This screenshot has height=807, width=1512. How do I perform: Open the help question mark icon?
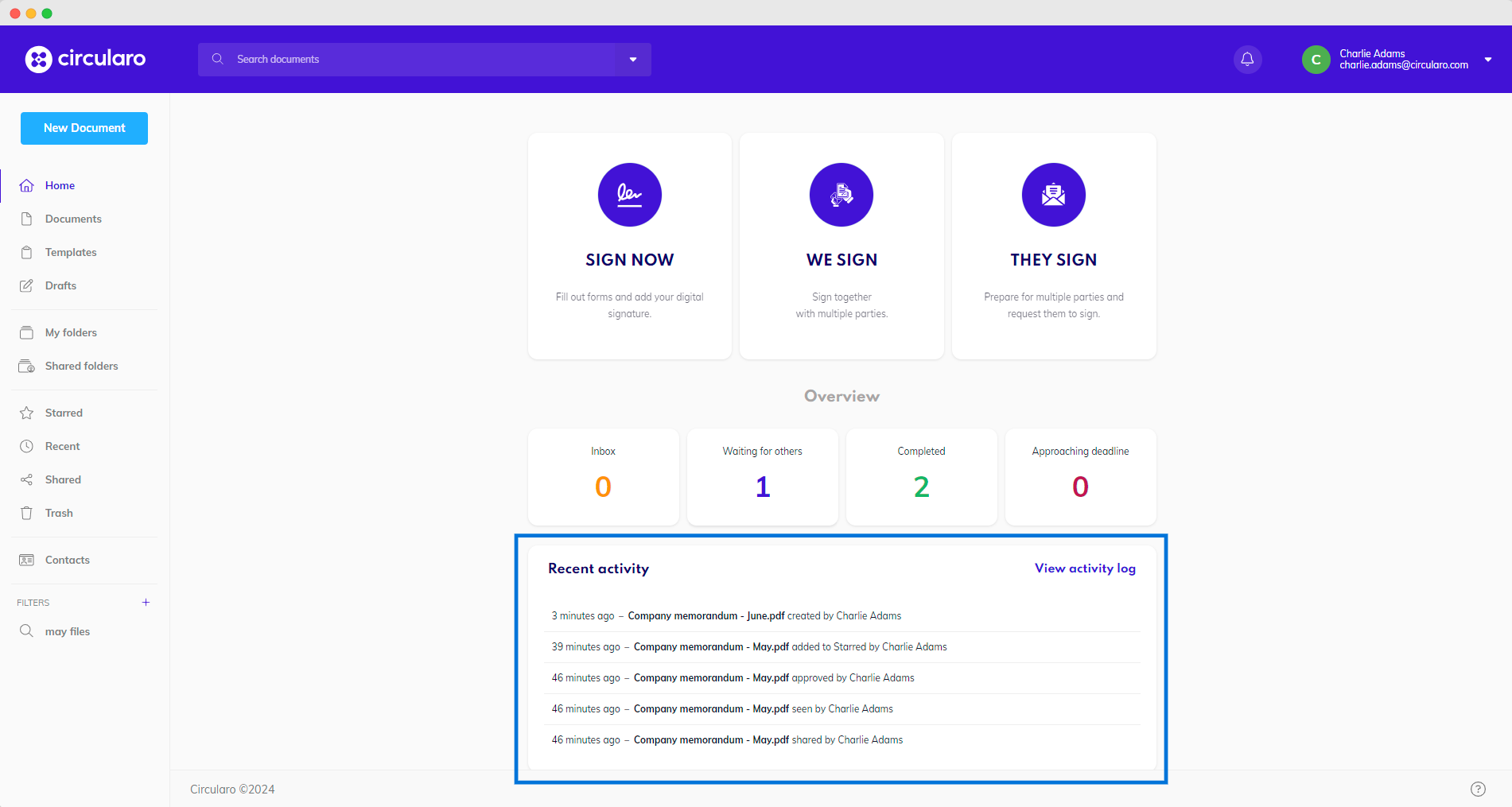[1478, 789]
